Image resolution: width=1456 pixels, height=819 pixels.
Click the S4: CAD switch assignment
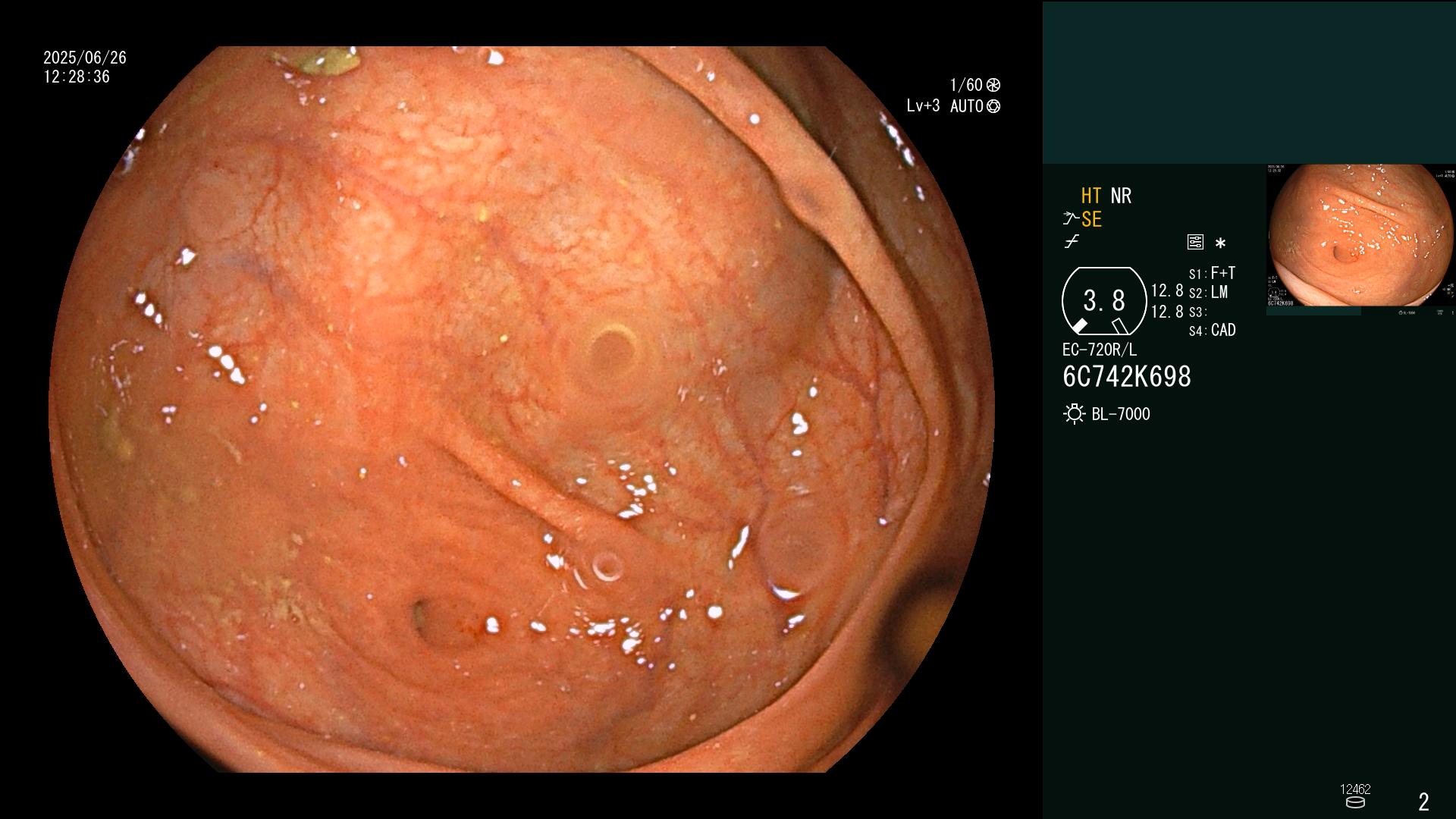[x=1213, y=331]
